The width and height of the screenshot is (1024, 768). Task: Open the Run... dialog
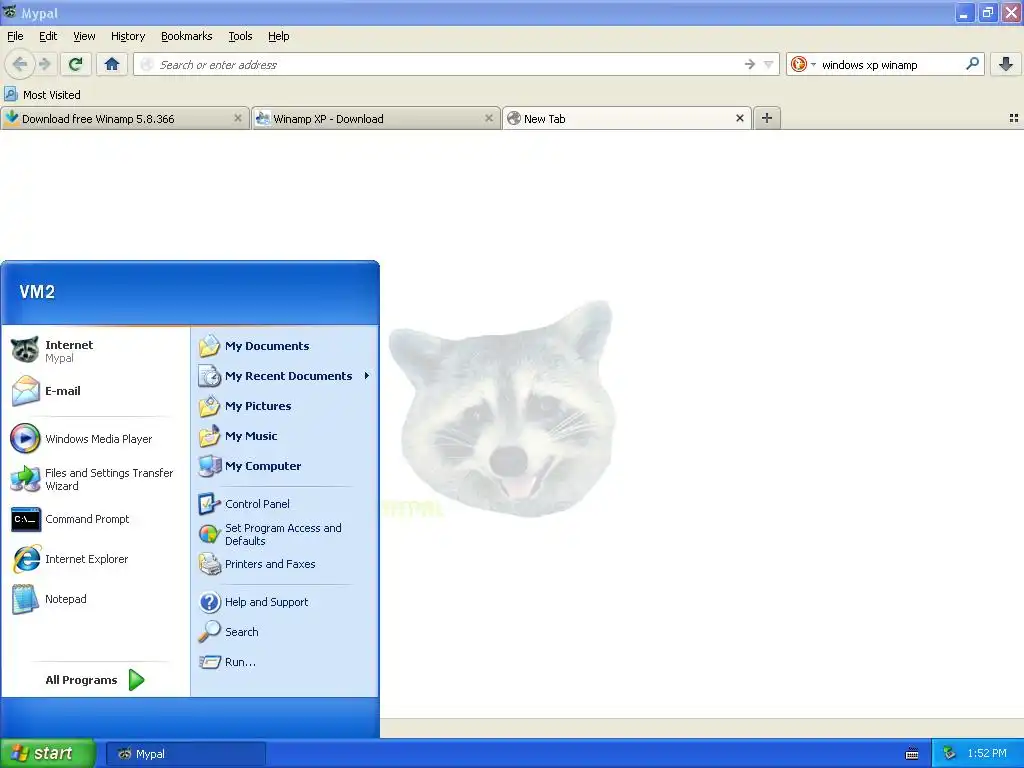[x=284, y=662]
